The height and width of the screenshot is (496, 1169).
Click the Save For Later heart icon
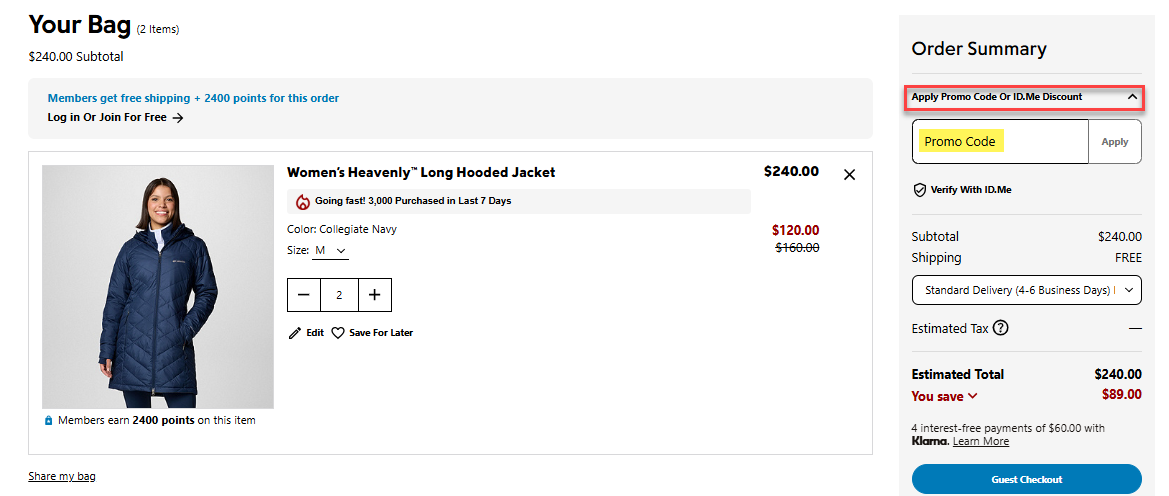(x=338, y=333)
